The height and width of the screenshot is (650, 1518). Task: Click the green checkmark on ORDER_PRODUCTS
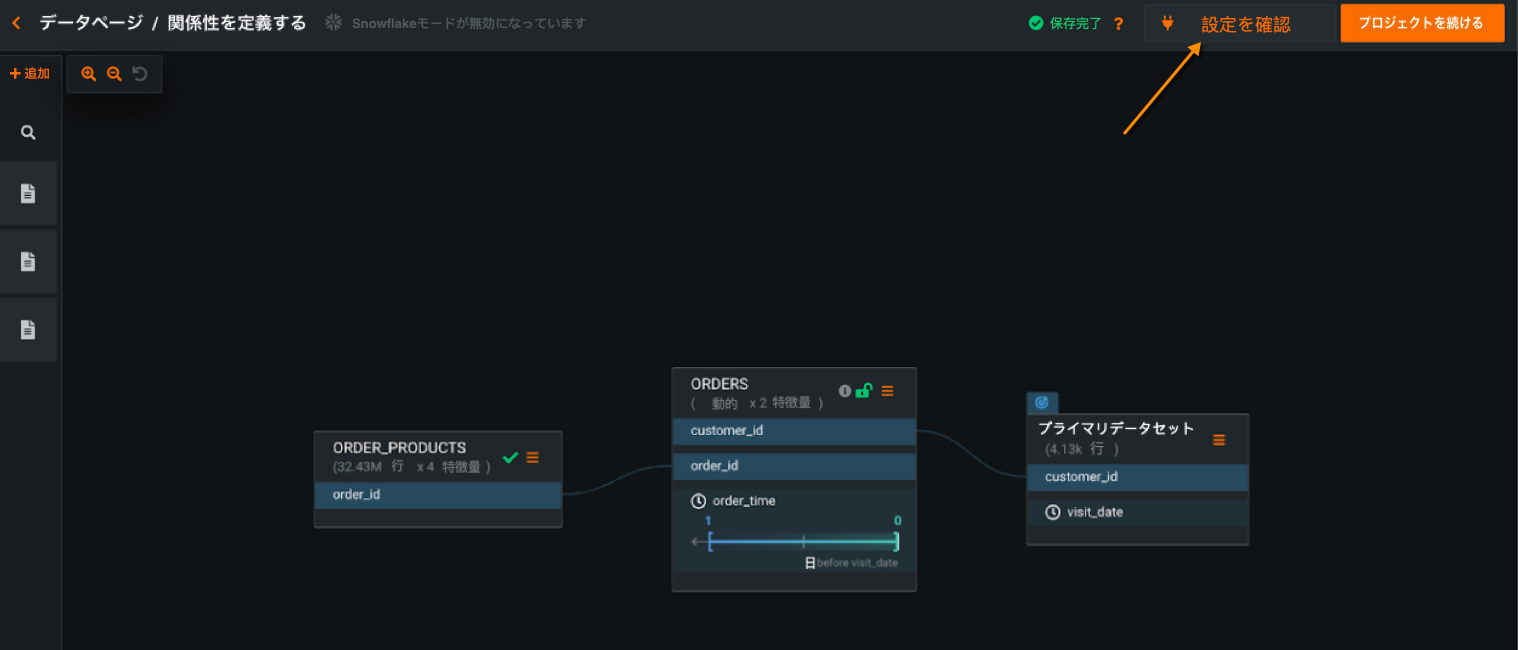(510, 457)
